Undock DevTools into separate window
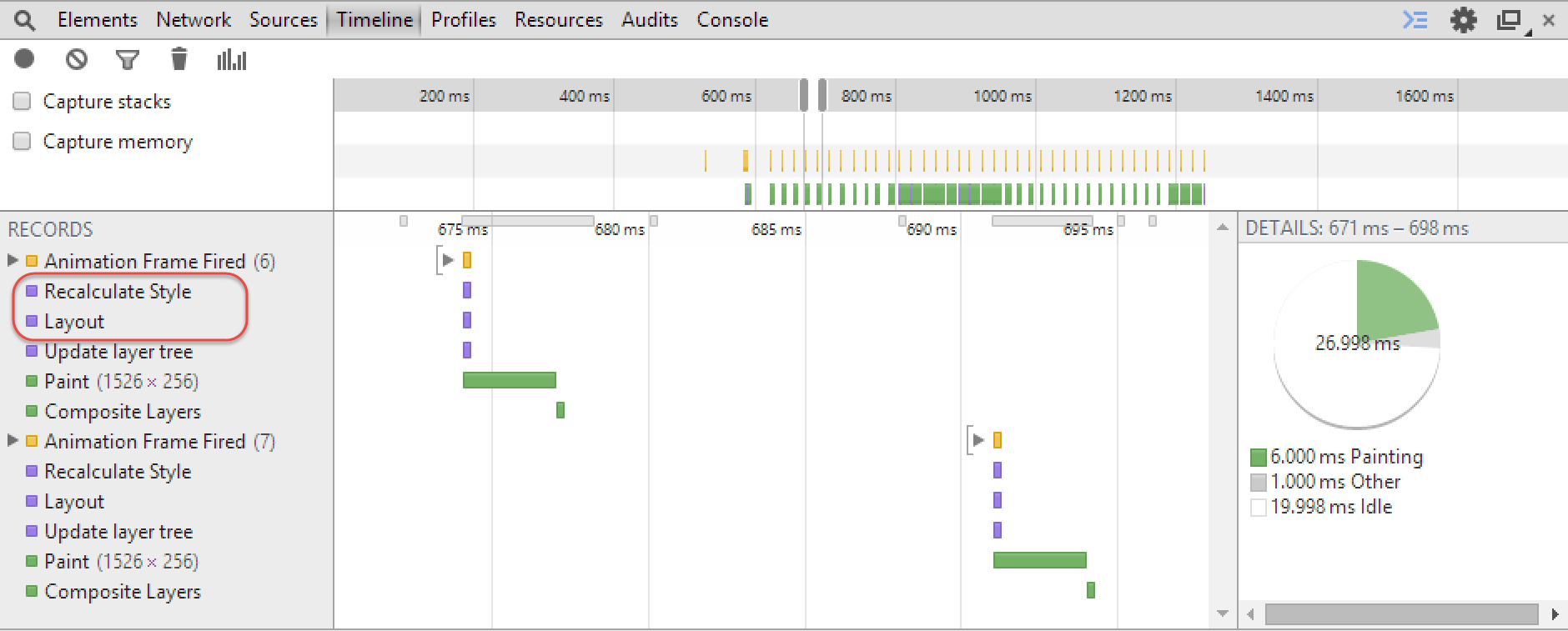Screen dimensions: 1568x631 (x=1511, y=20)
